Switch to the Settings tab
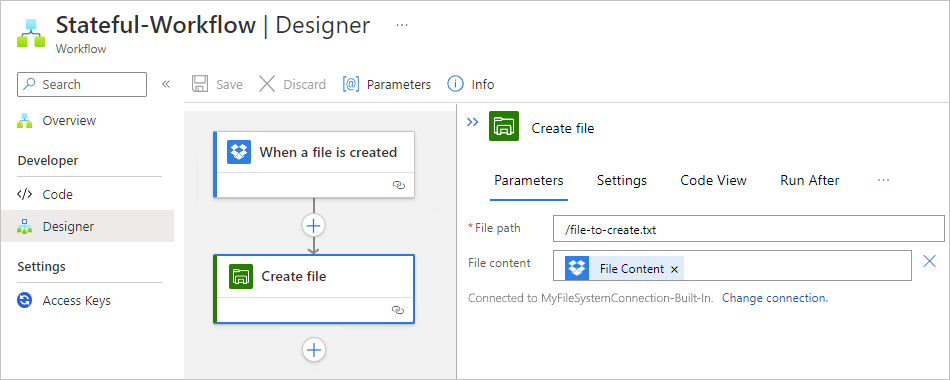The width and height of the screenshot is (950, 380). [622, 181]
